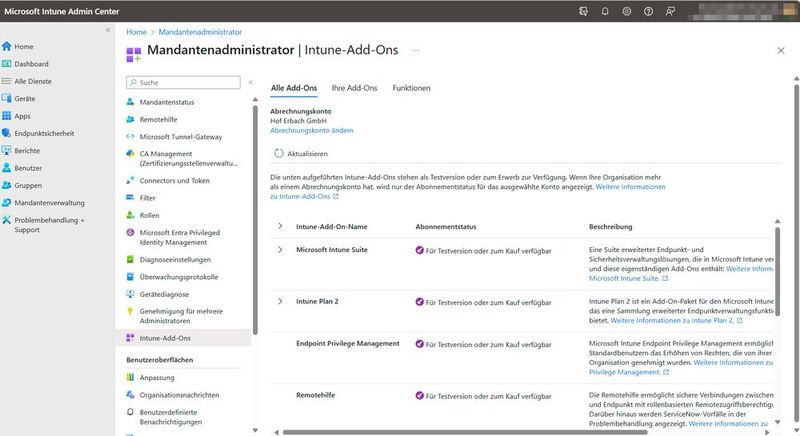The image size is (800, 436).
Task: Click the Geräte icon in sidebar
Action: (x=7, y=98)
